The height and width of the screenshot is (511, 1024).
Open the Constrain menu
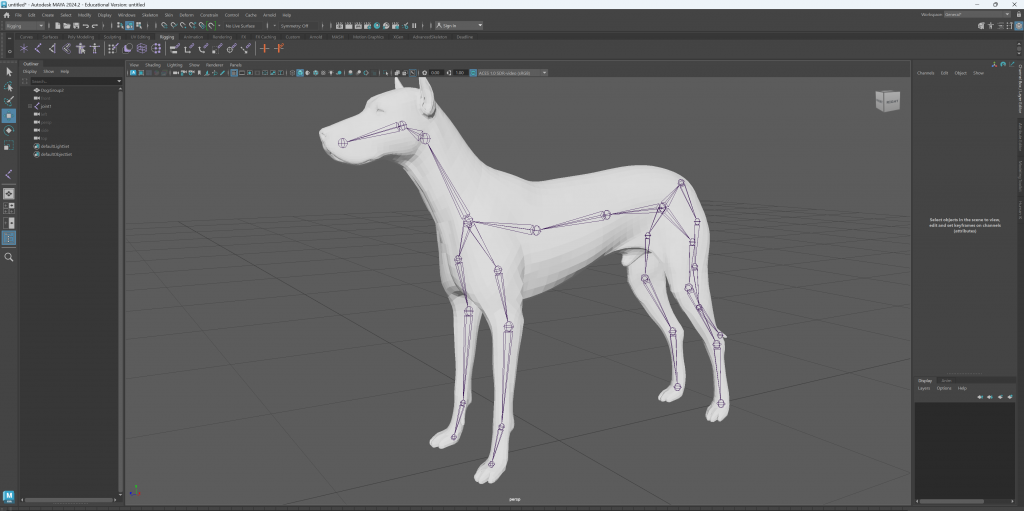(209, 14)
